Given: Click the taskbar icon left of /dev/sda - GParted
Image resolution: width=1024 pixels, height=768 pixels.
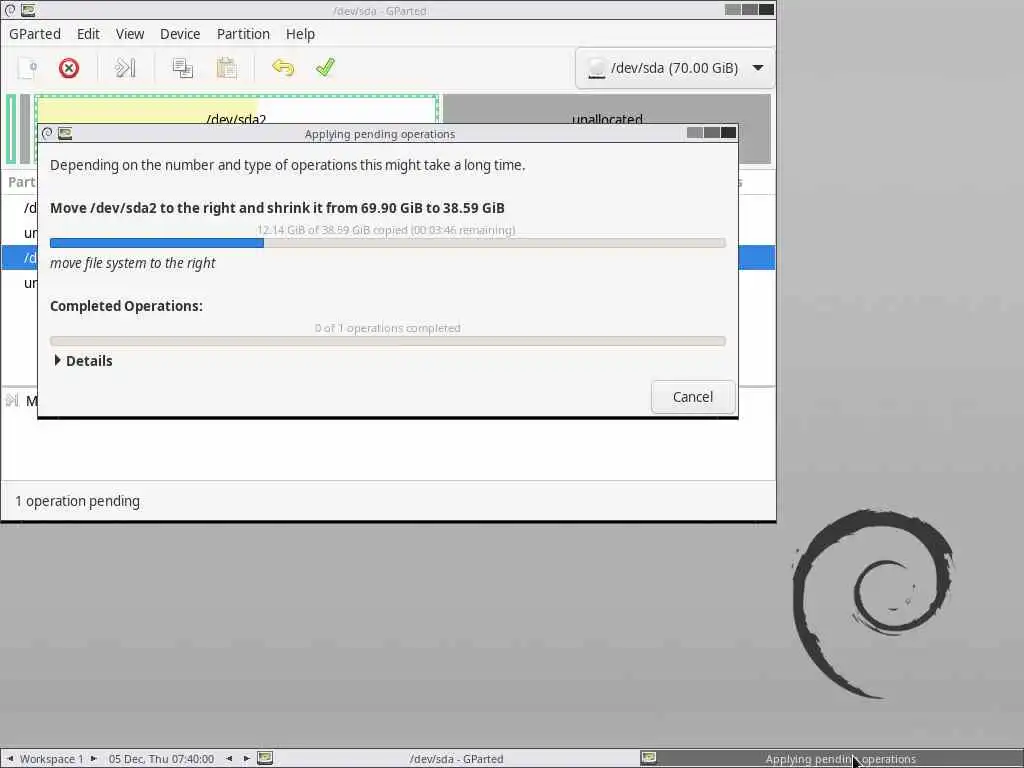Looking at the screenshot, I should [x=264, y=758].
